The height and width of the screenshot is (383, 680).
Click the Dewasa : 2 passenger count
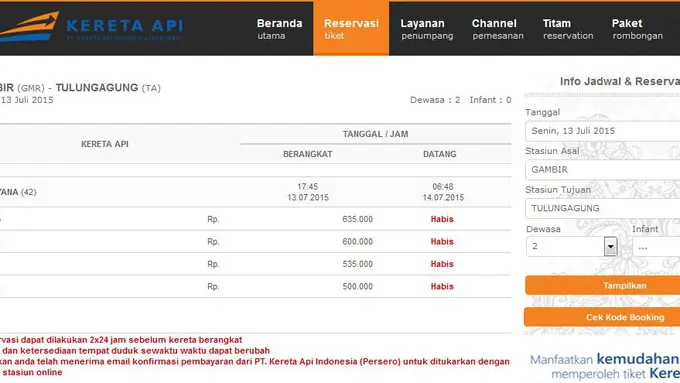point(435,100)
